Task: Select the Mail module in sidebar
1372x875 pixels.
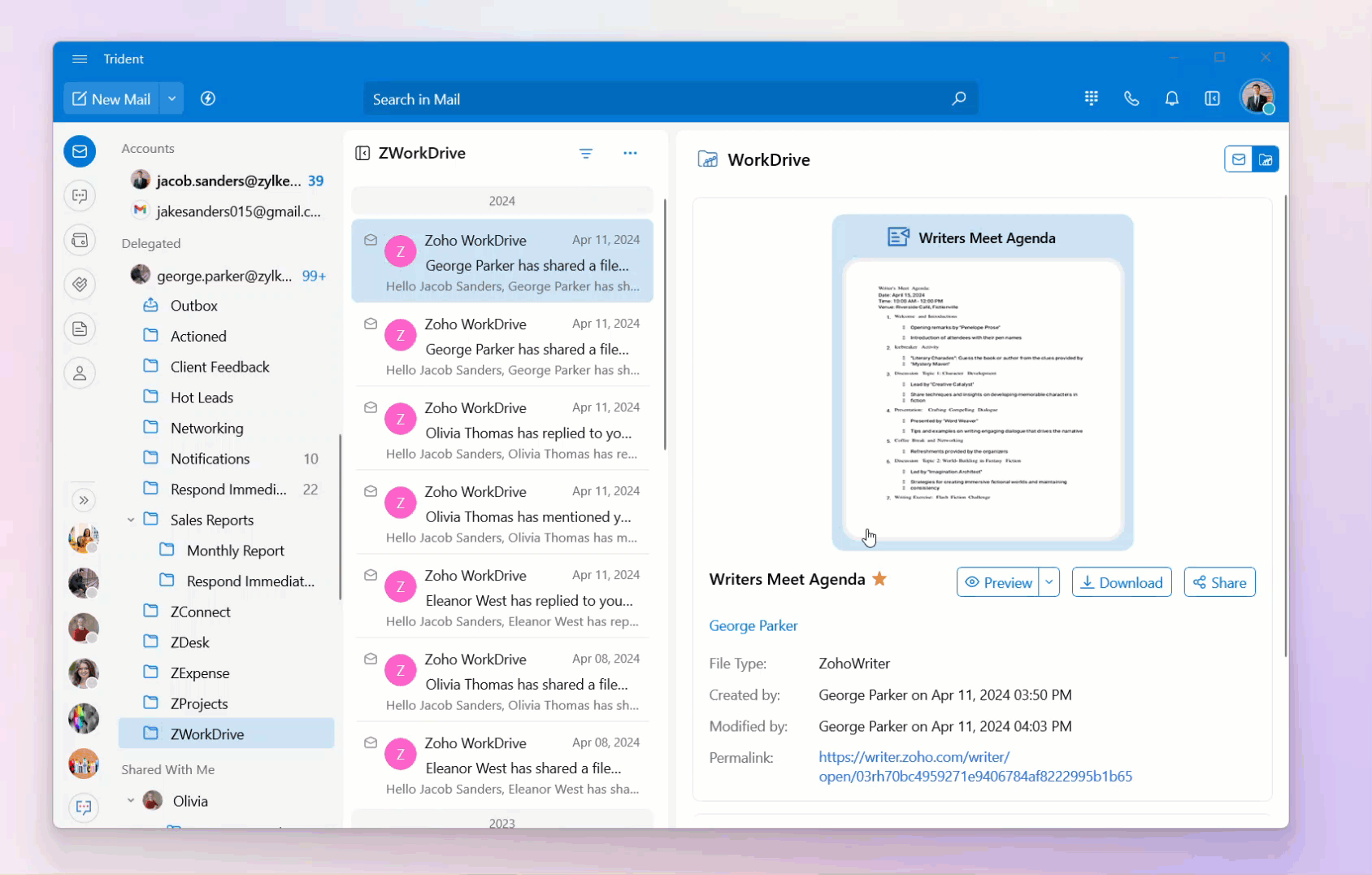Action: [80, 151]
